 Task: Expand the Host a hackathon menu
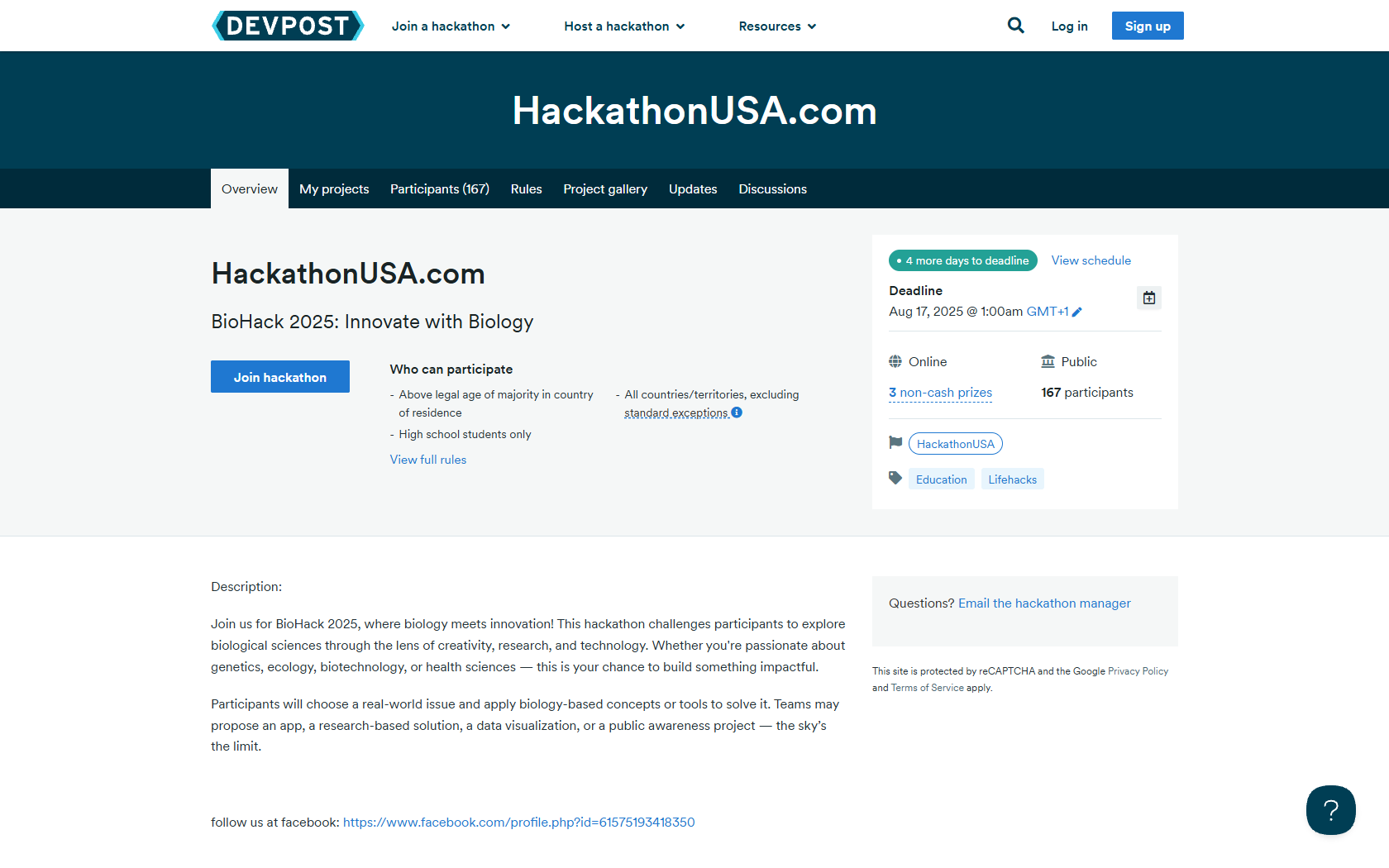coord(624,26)
